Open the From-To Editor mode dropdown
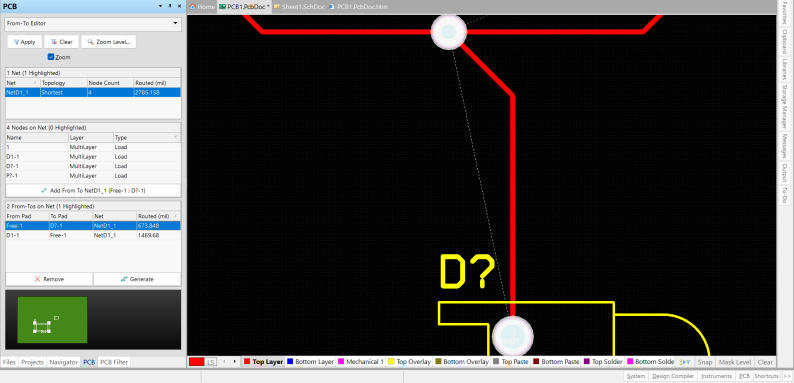This screenshot has width=794, height=383. tap(93, 23)
